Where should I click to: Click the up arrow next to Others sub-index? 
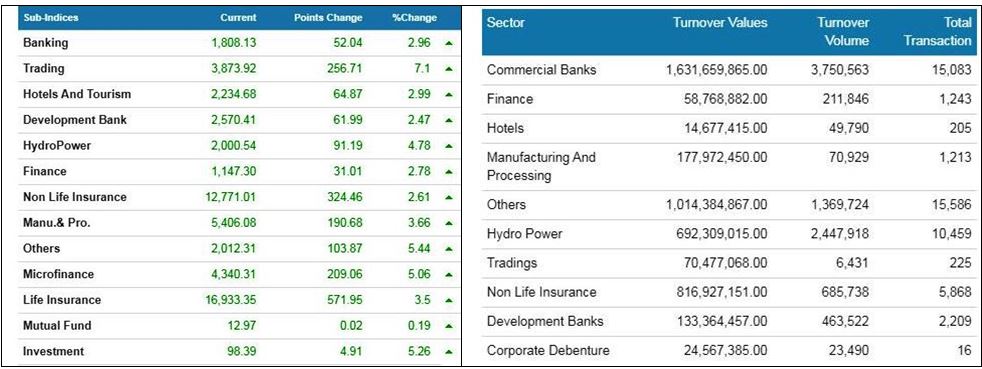(x=448, y=249)
